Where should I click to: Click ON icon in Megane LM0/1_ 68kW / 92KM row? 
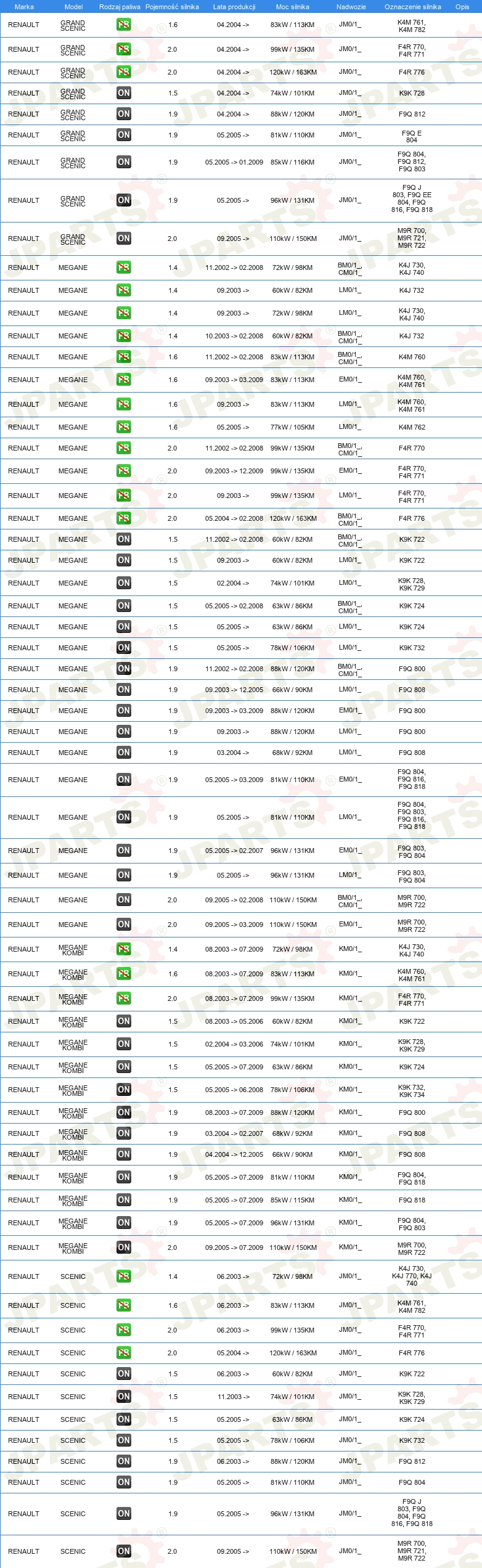pyautogui.click(x=123, y=753)
